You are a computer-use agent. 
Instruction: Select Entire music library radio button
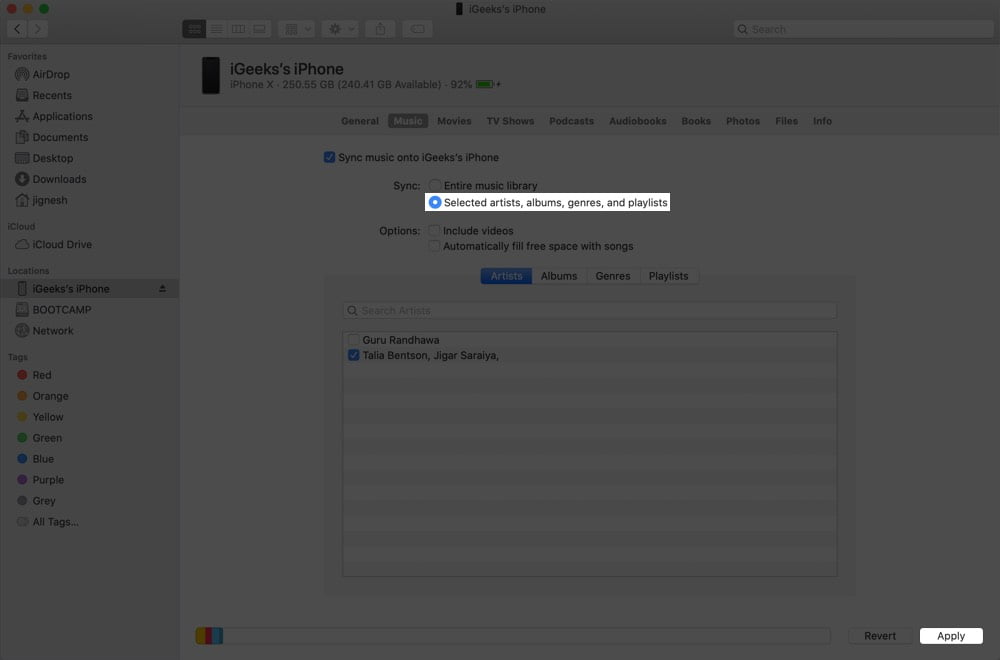(x=434, y=186)
